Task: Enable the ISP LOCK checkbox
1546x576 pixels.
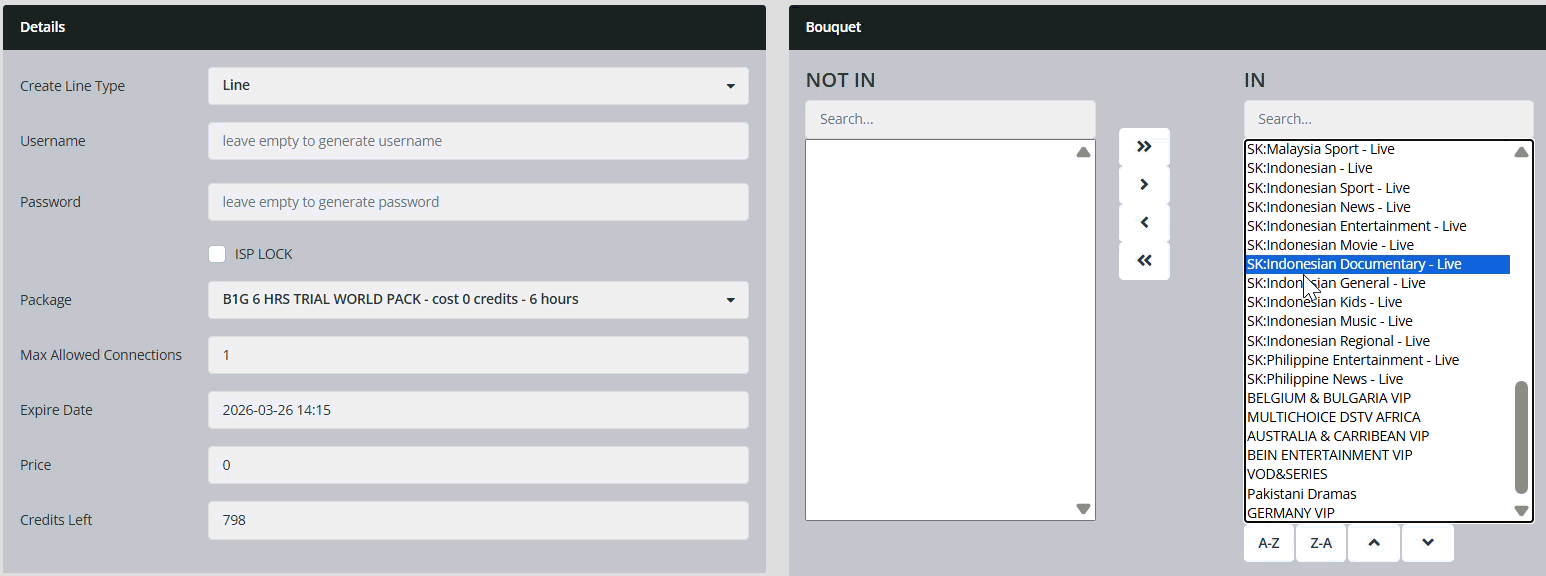Action: [217, 253]
